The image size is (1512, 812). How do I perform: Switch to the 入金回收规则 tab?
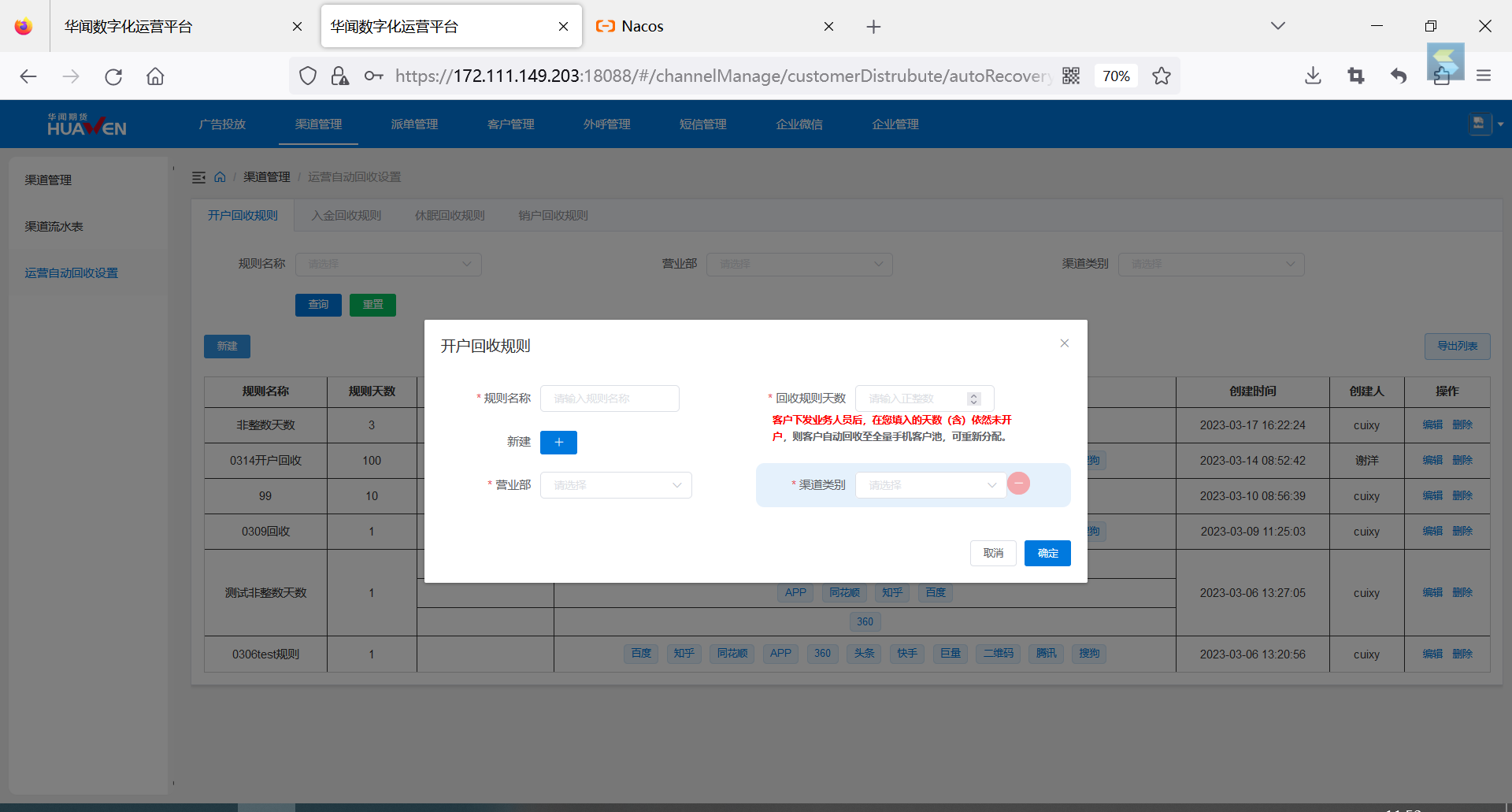point(346,216)
